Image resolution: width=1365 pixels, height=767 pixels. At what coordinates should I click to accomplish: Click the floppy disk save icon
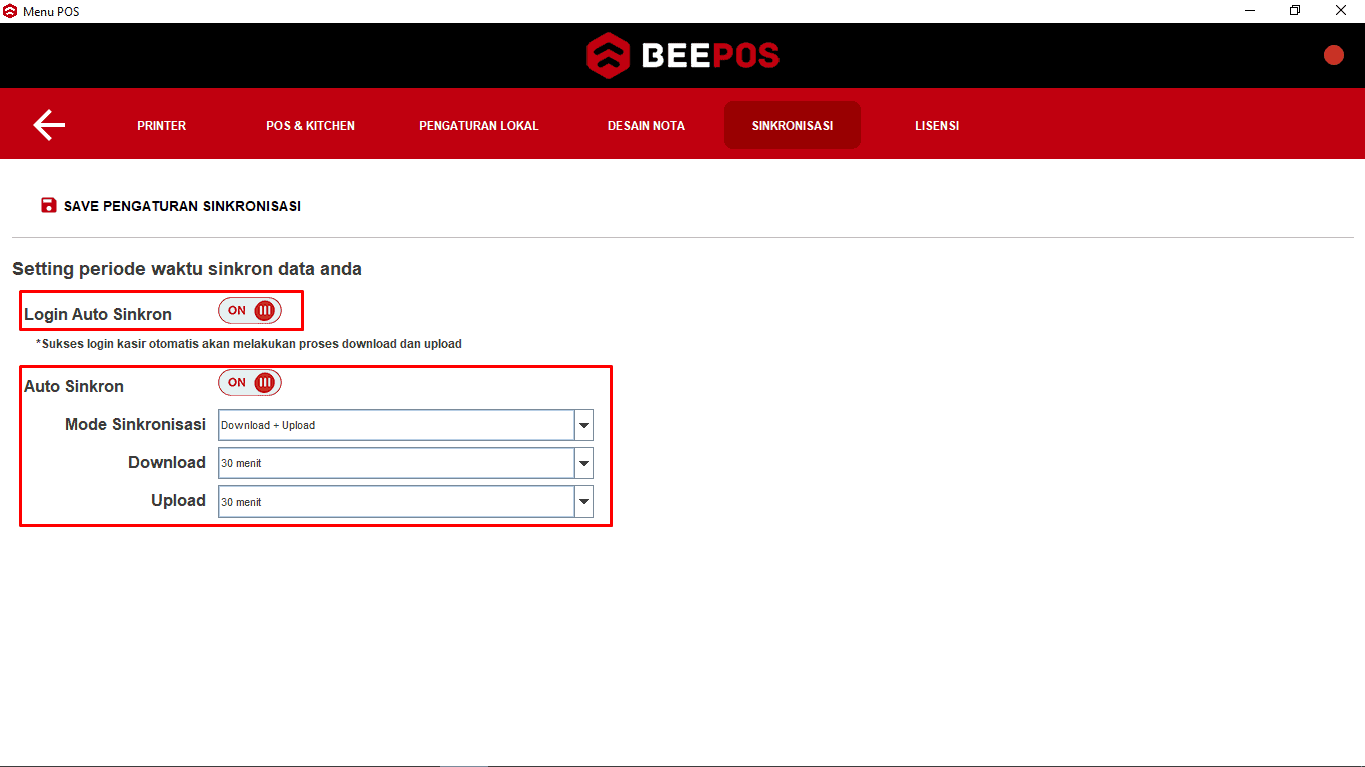coord(48,205)
